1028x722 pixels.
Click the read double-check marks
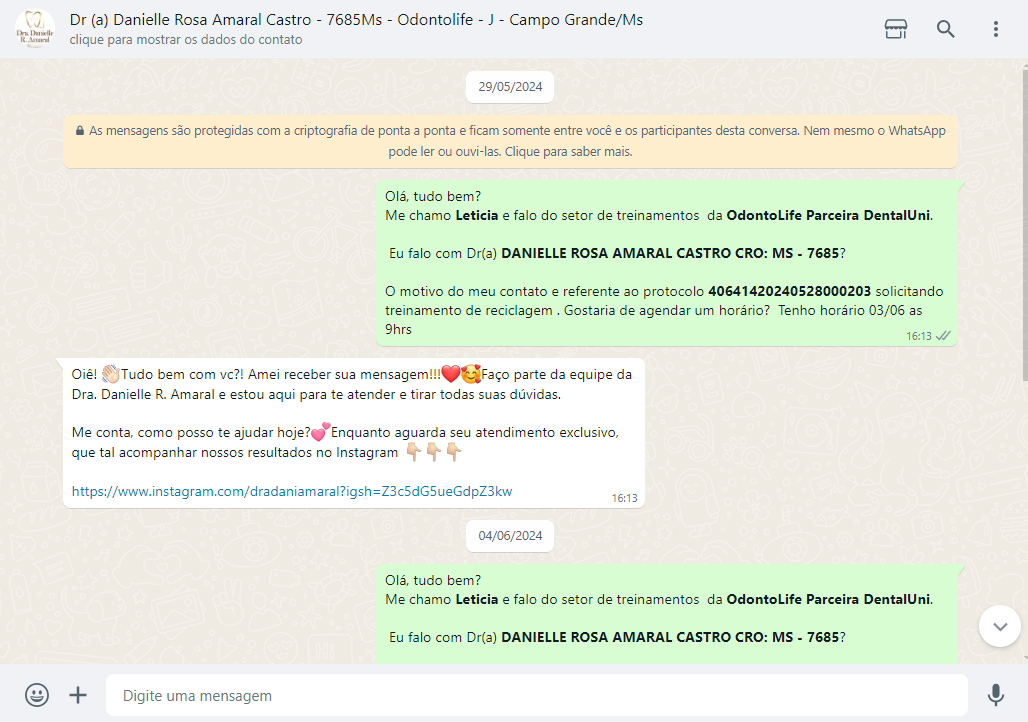click(x=943, y=336)
